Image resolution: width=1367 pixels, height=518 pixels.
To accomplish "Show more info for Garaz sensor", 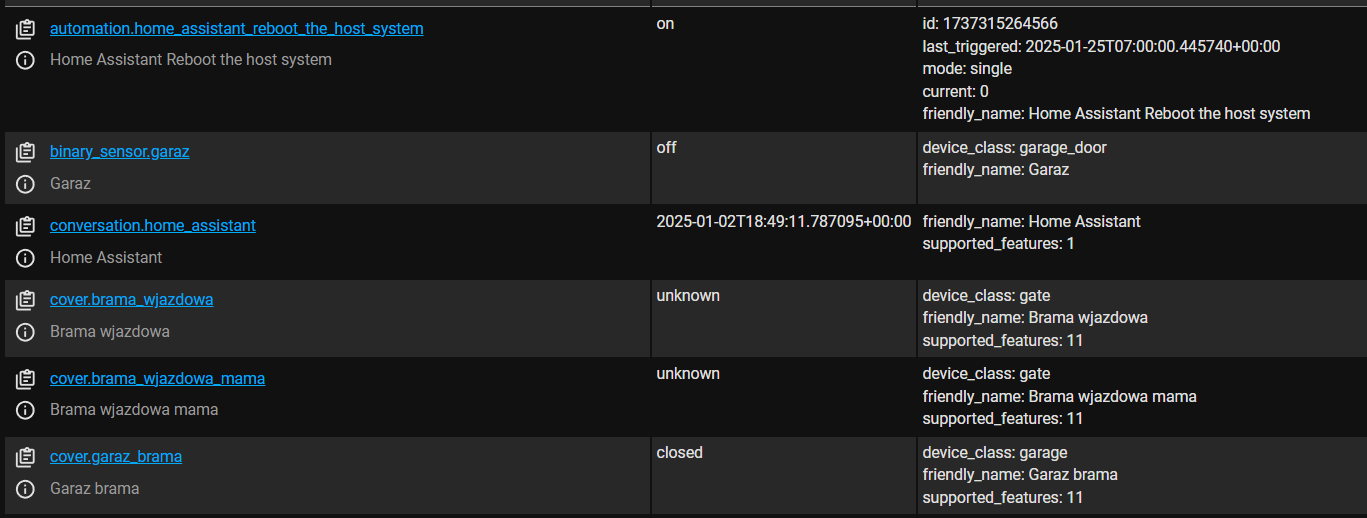I will 25,184.
